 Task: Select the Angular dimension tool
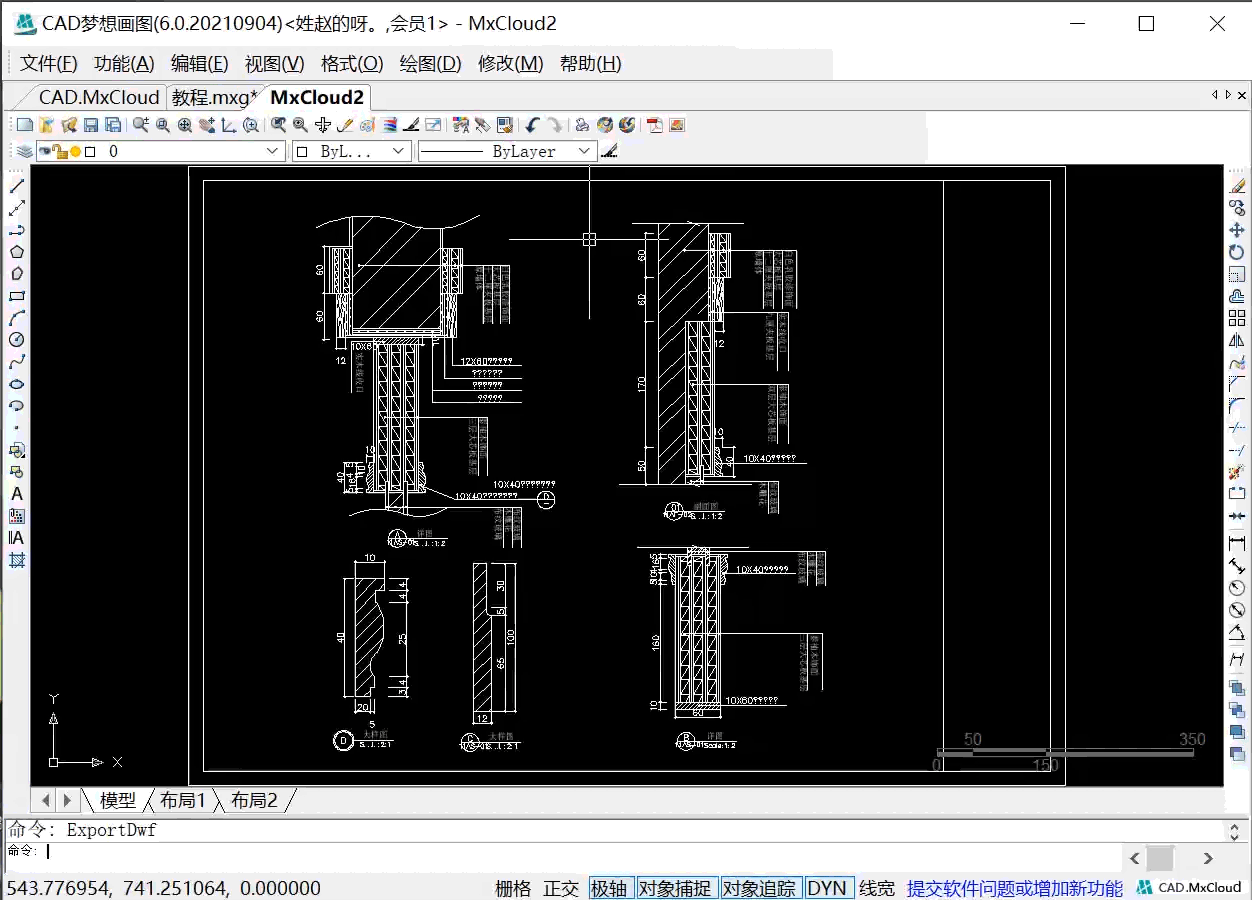pyautogui.click(x=1237, y=632)
